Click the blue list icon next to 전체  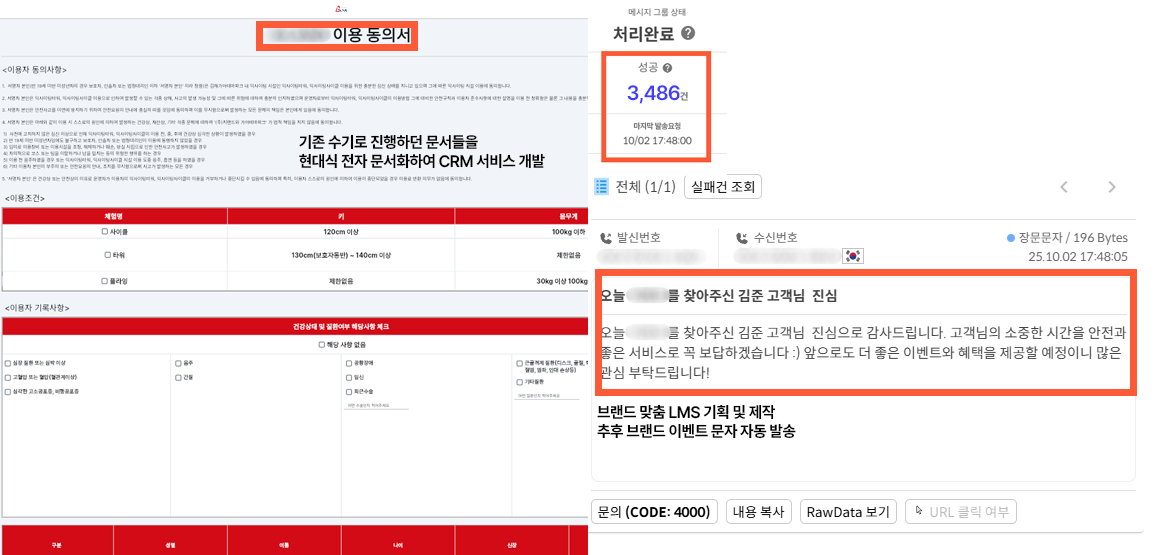click(x=602, y=186)
